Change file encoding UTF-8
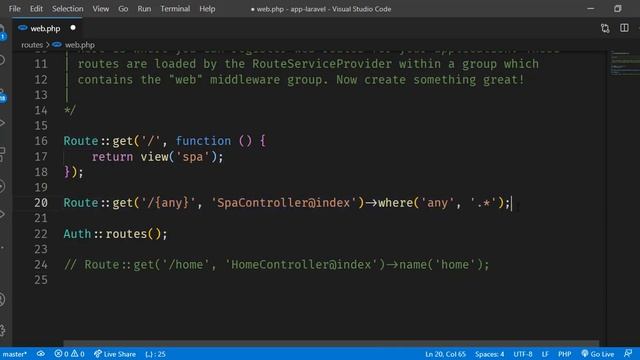The height and width of the screenshot is (360, 640). click(x=523, y=354)
